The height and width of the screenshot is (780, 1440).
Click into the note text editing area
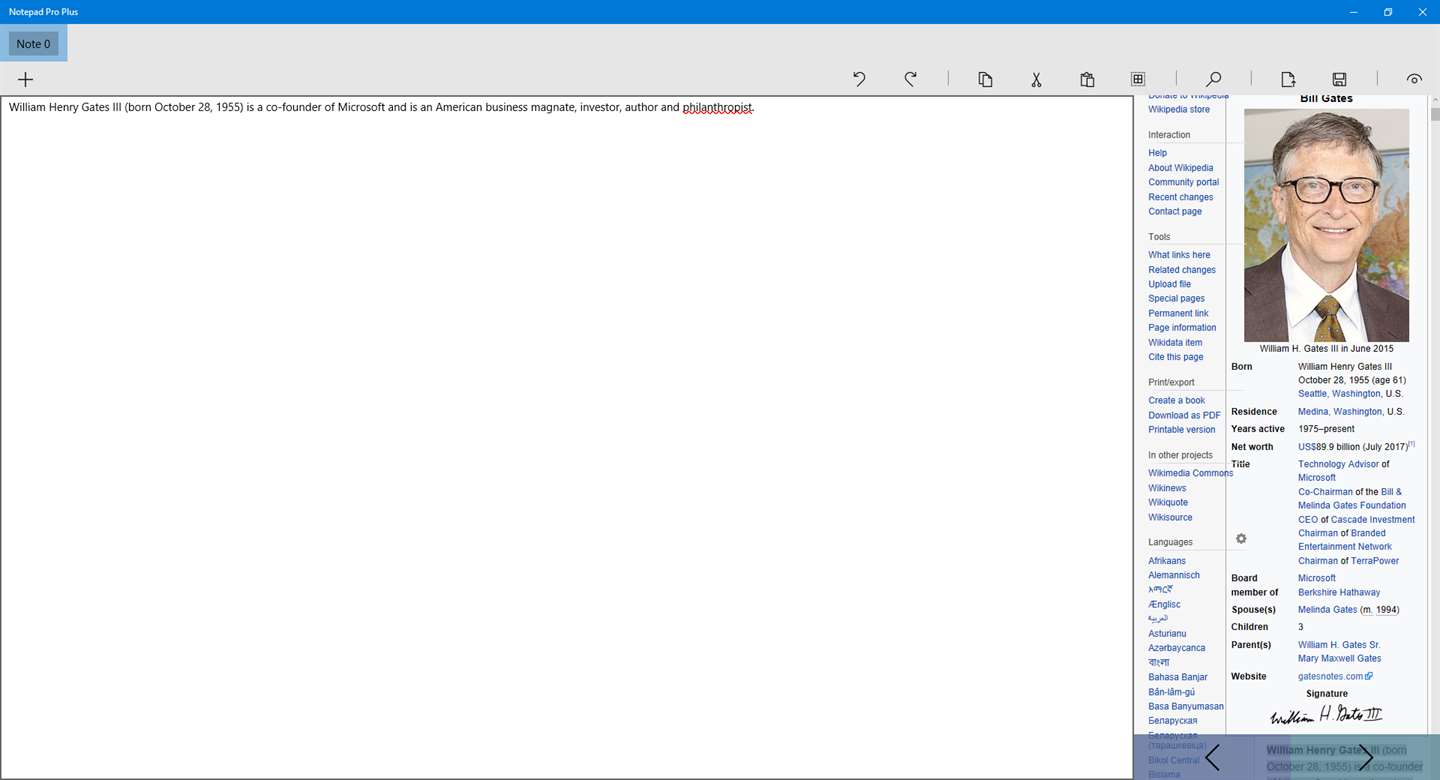point(566,437)
